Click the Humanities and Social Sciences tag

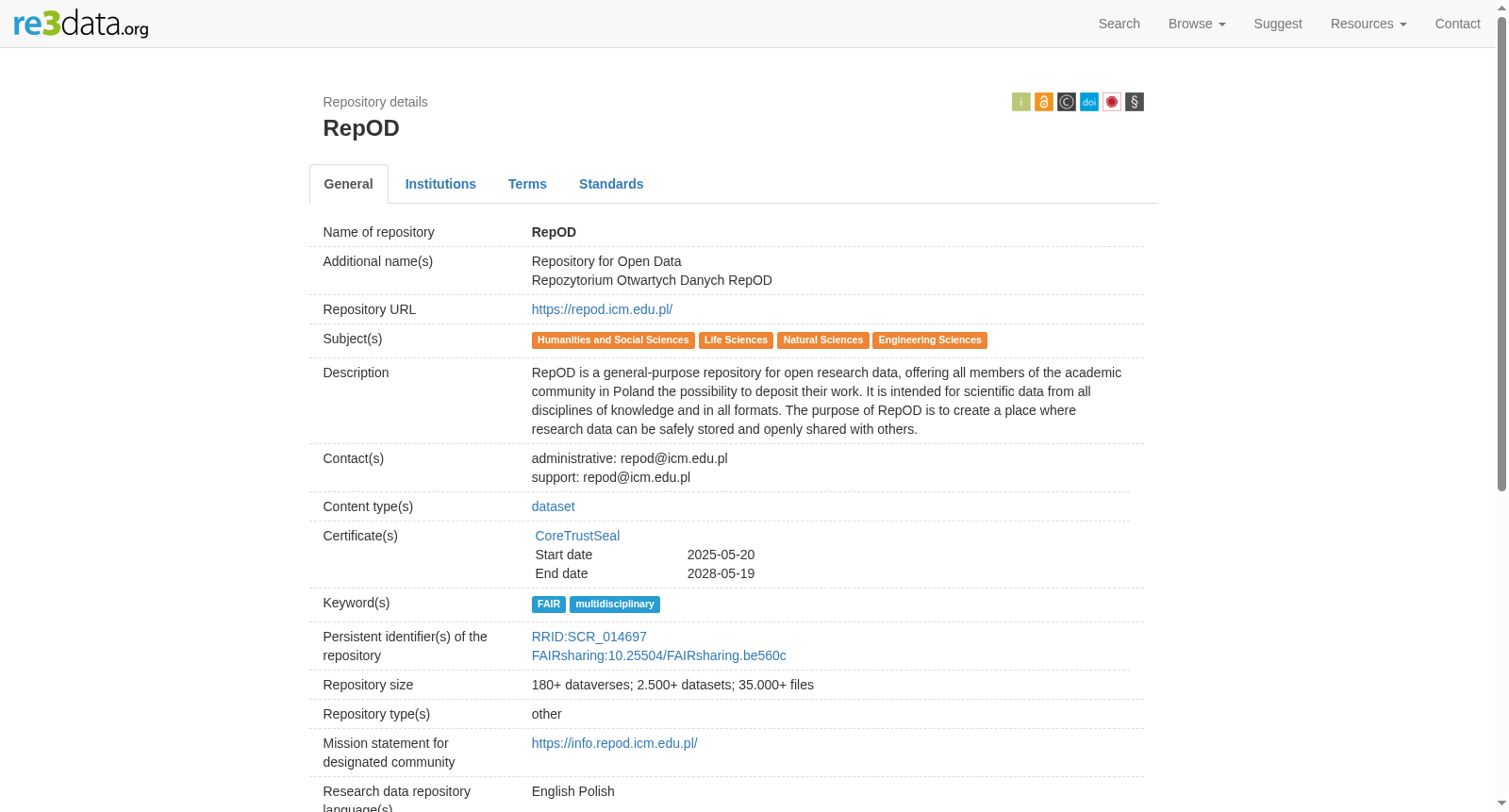tap(613, 340)
